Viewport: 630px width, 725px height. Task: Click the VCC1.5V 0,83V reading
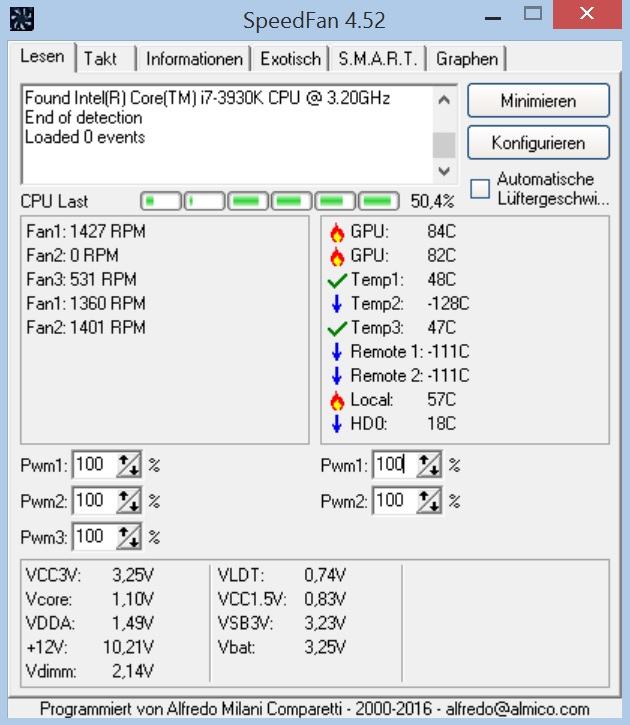tap(281, 599)
